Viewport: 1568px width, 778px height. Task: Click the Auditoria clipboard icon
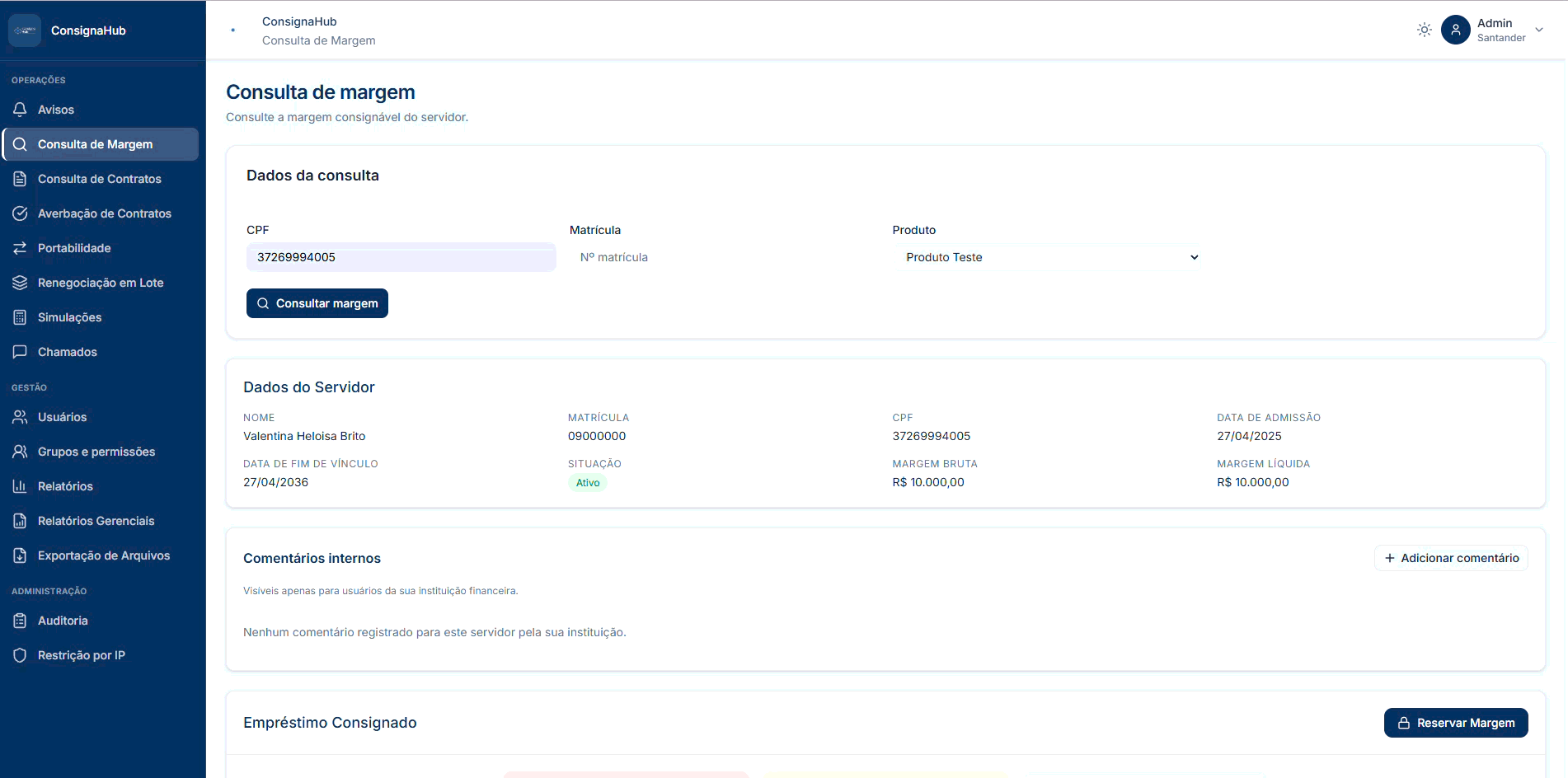tap(20, 621)
